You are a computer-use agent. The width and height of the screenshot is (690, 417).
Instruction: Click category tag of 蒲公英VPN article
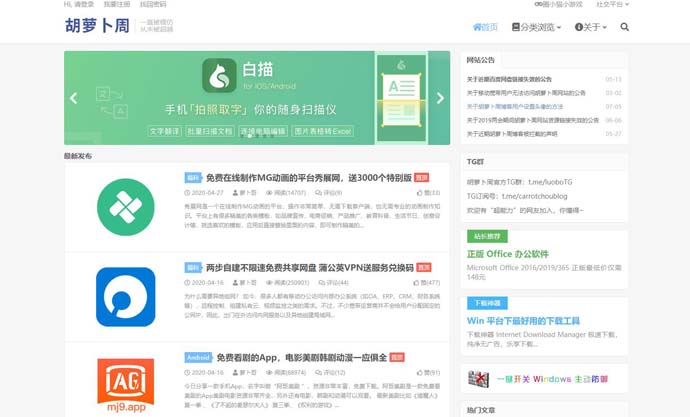click(x=193, y=267)
